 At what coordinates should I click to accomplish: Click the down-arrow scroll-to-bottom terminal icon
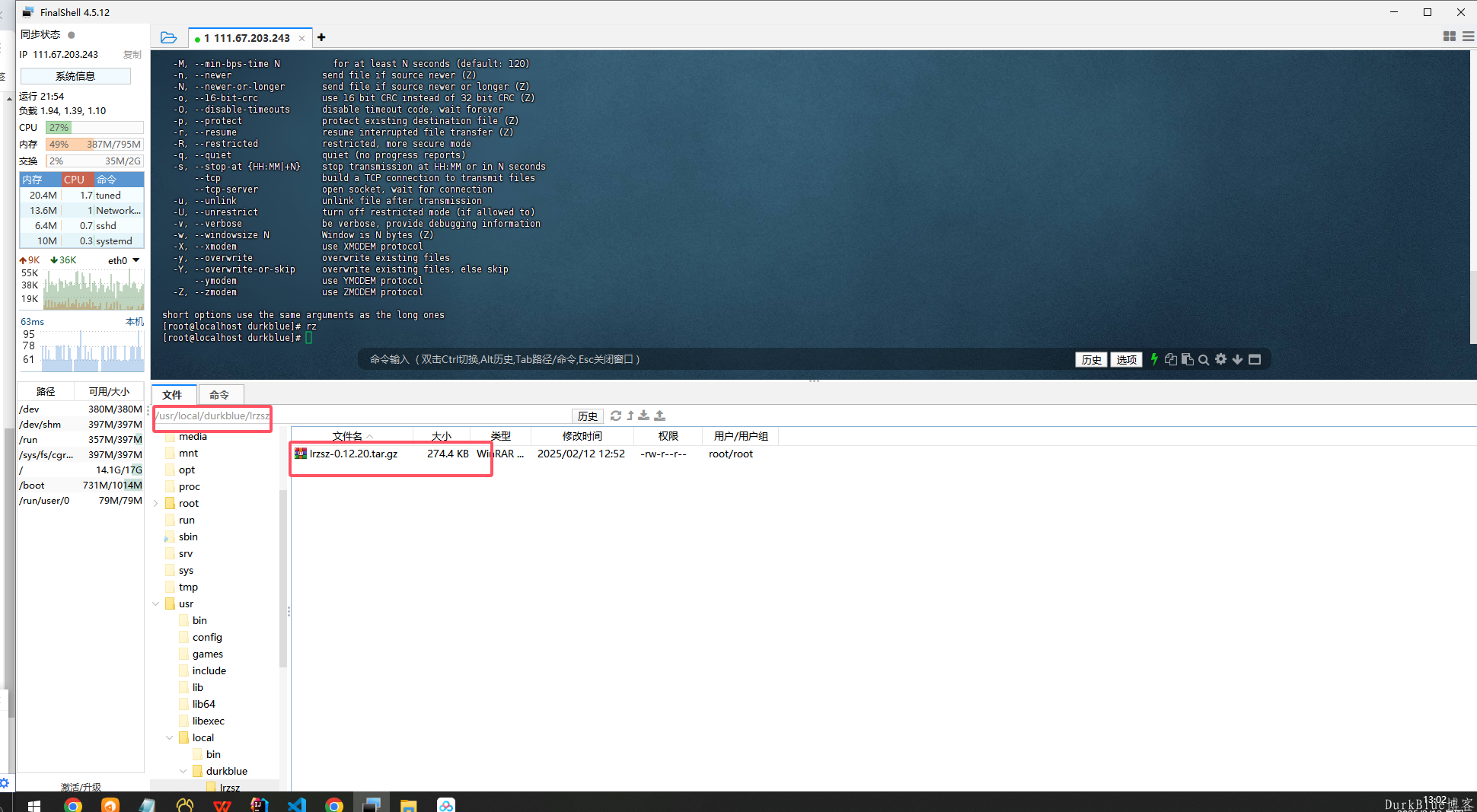tap(1237, 359)
